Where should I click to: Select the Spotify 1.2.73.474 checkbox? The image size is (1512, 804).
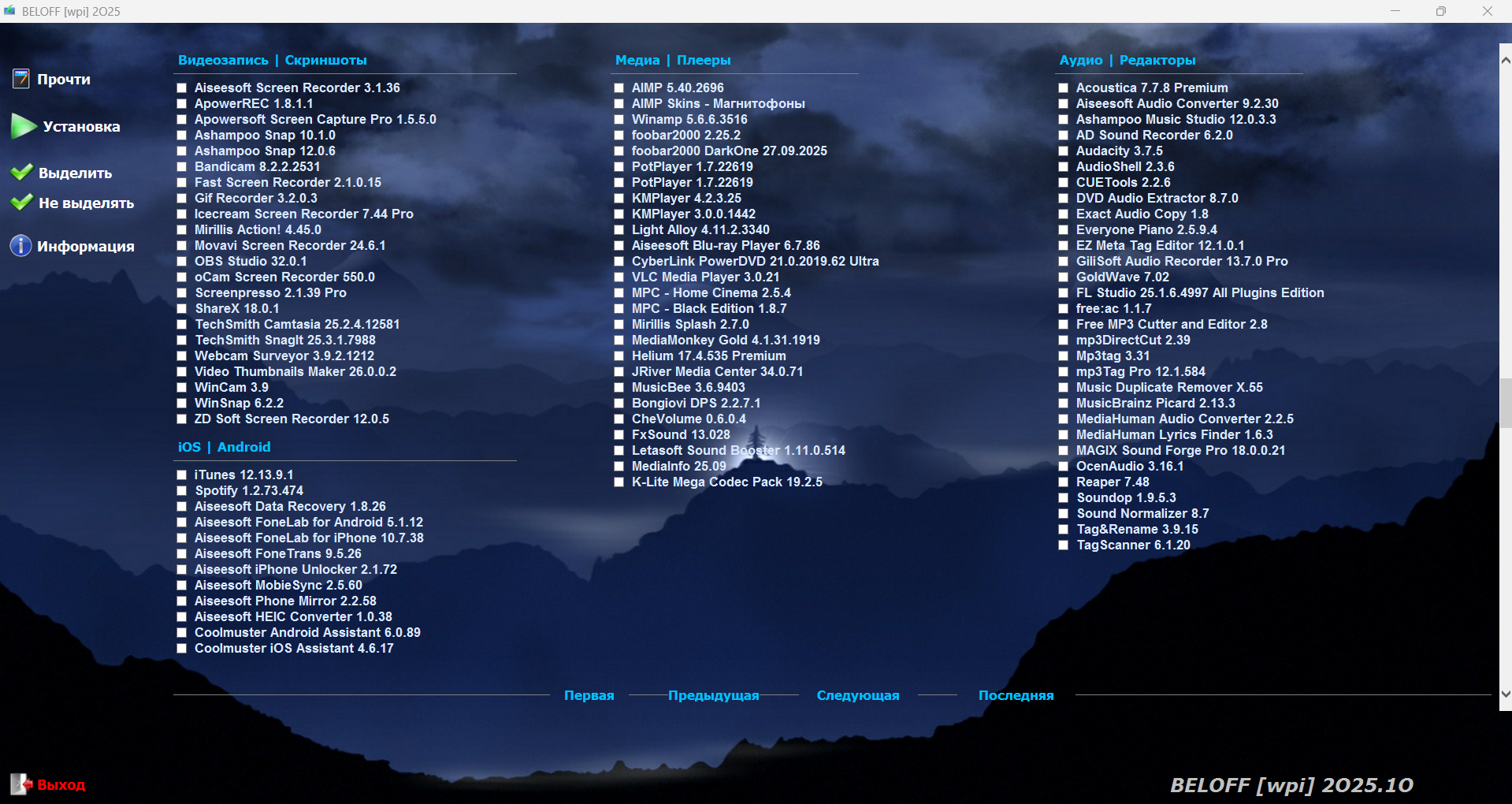click(182, 491)
